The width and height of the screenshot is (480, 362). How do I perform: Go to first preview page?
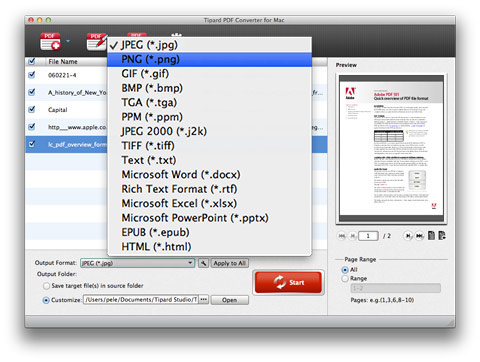pyautogui.click(x=342, y=236)
